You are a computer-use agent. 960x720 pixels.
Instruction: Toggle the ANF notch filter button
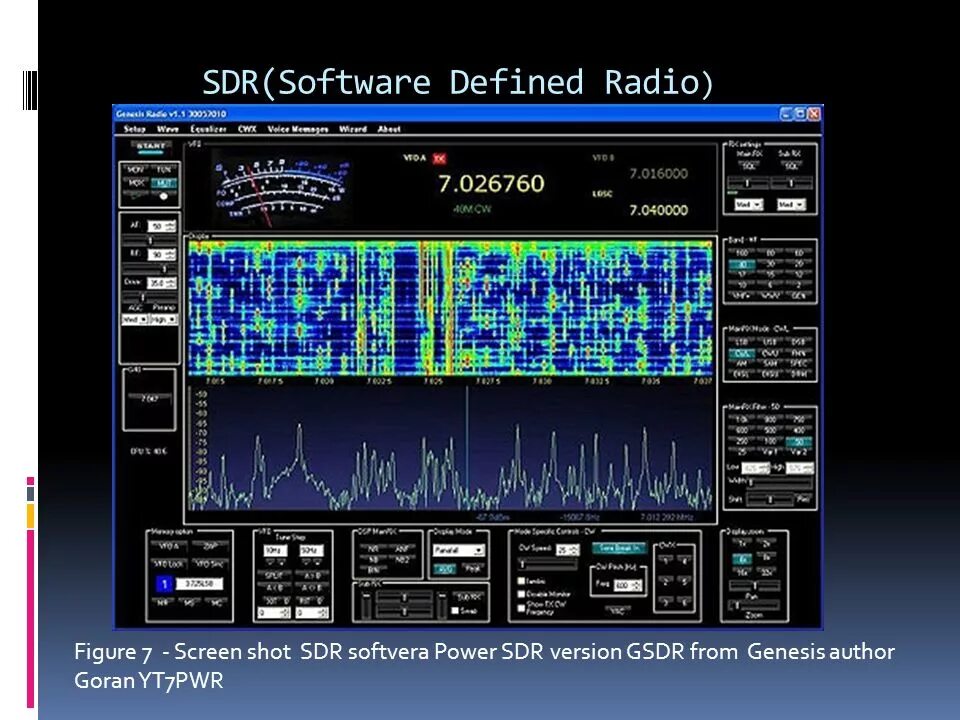[402, 549]
